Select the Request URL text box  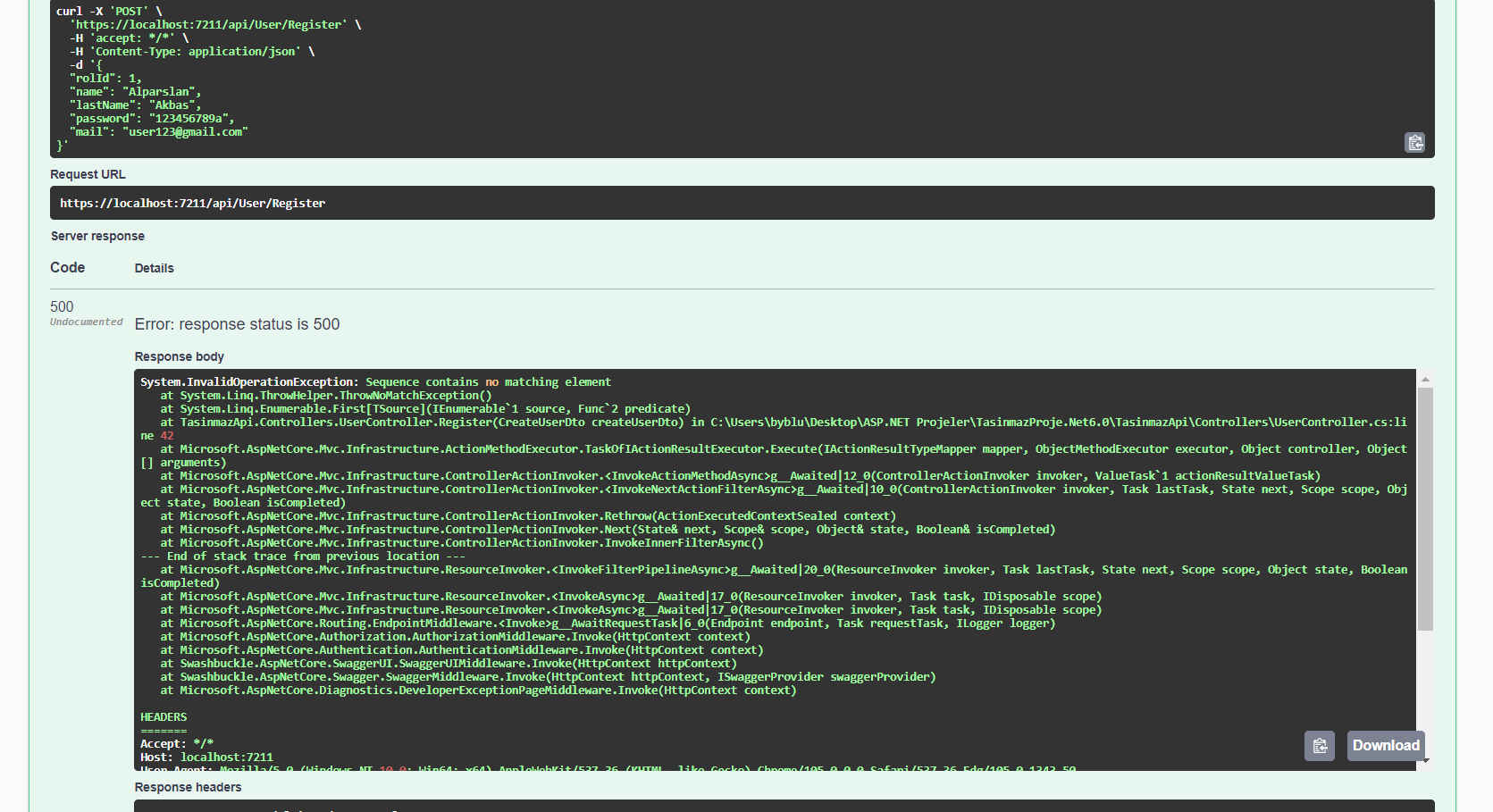pyautogui.click(x=742, y=203)
